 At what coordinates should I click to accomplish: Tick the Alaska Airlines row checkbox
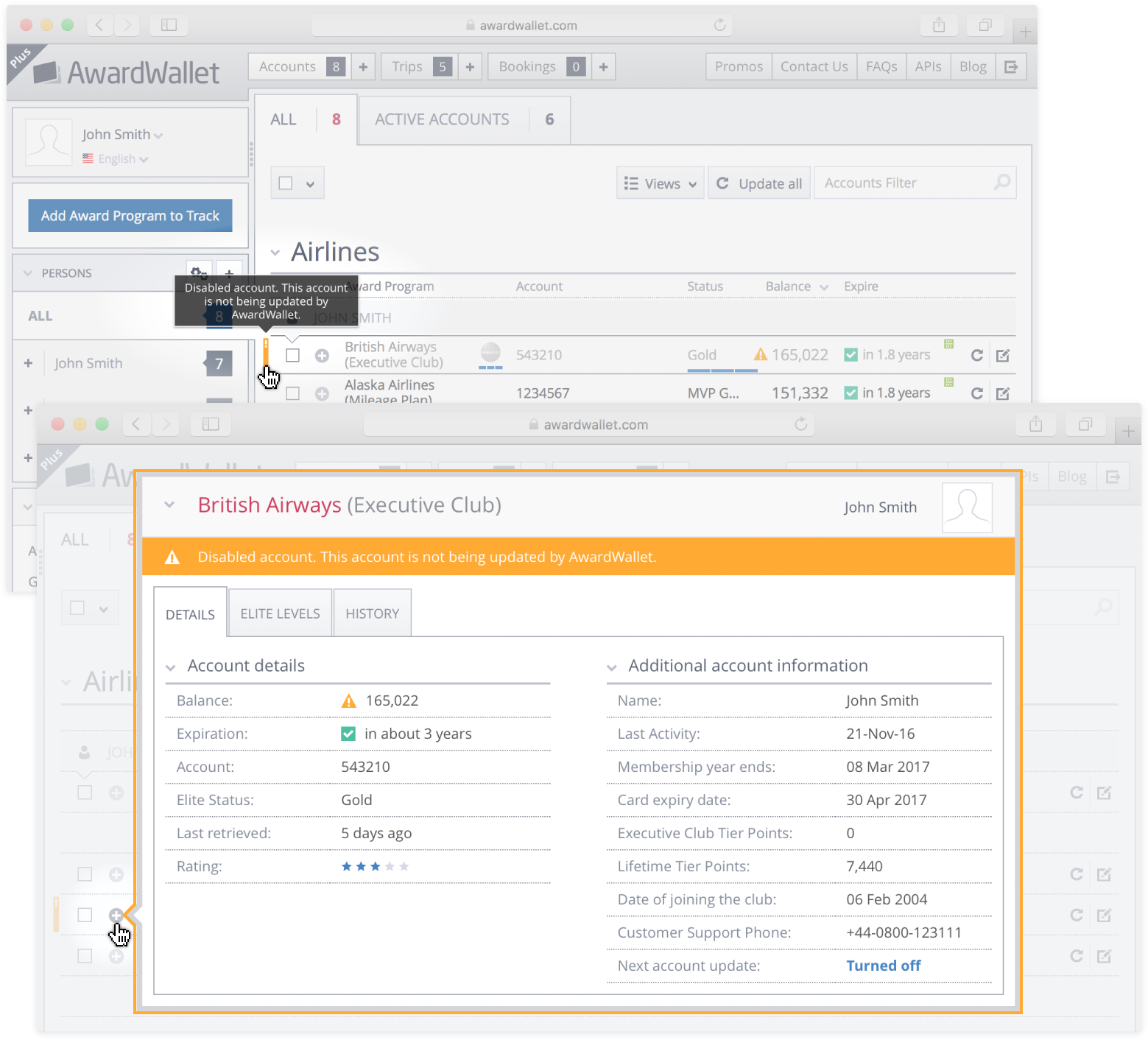[x=293, y=393]
